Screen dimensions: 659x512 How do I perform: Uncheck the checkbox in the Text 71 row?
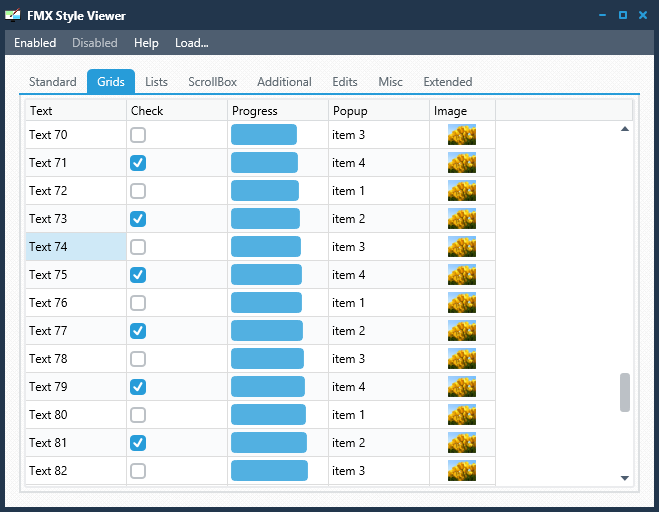[138, 163]
